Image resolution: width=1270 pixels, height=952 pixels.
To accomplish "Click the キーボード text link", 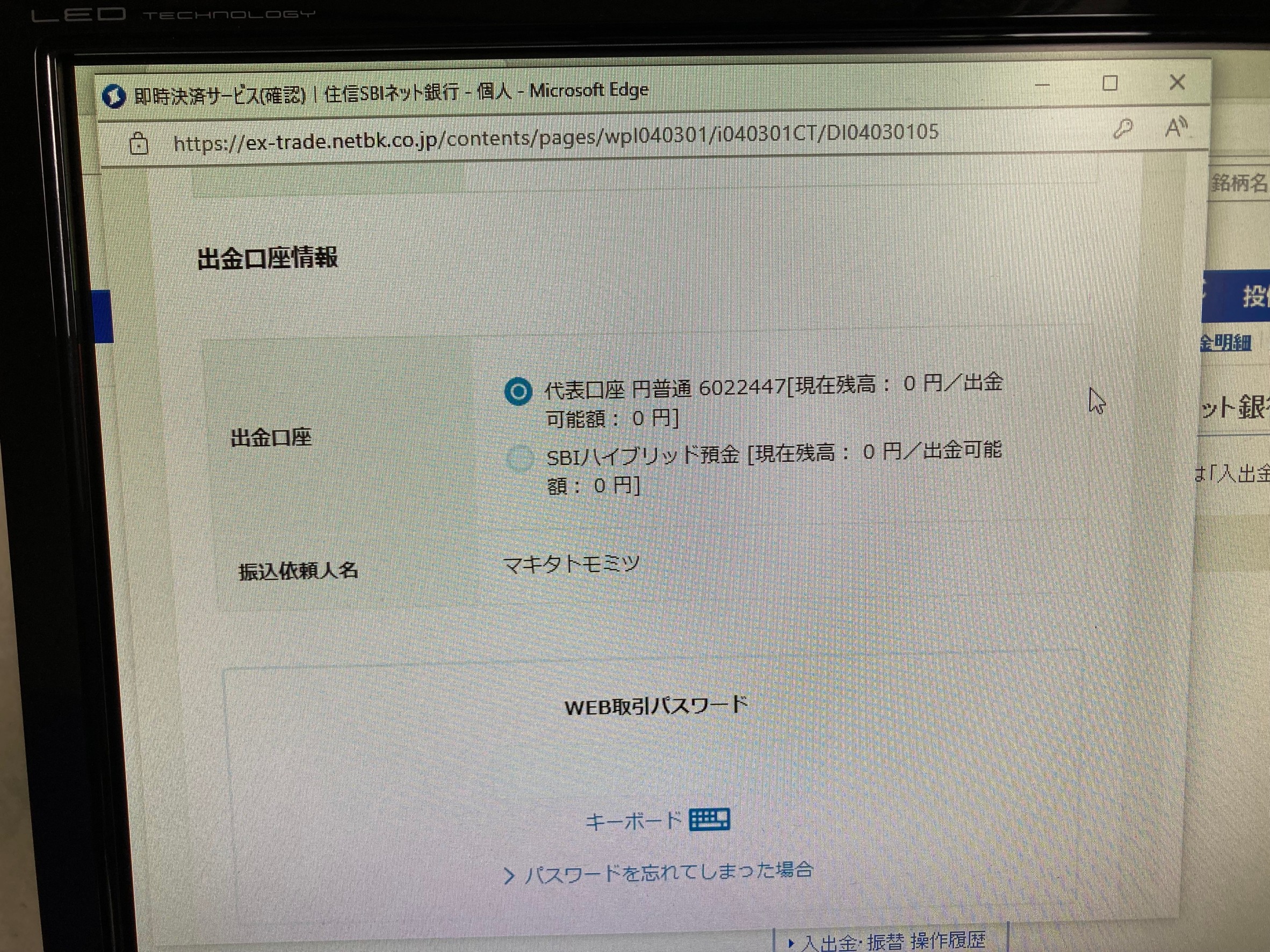I will [x=633, y=821].
